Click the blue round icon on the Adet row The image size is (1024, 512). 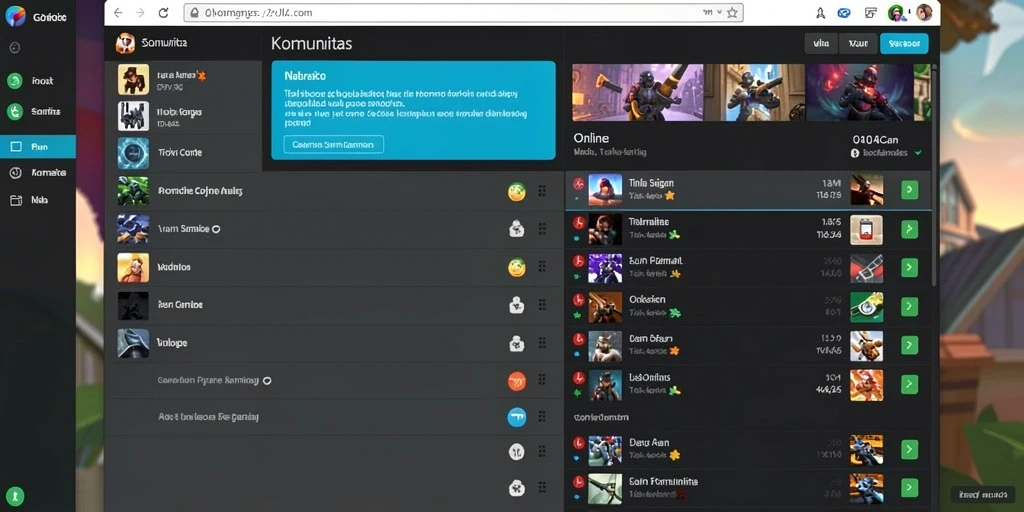(x=517, y=417)
